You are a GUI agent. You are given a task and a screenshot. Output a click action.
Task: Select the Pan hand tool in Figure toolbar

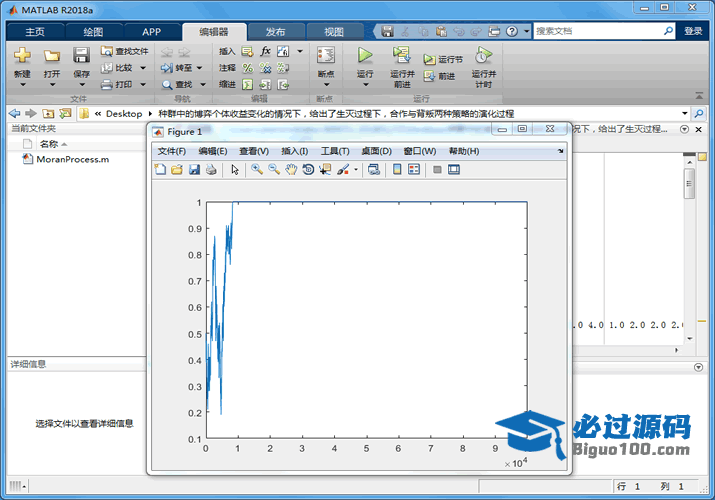click(x=291, y=170)
